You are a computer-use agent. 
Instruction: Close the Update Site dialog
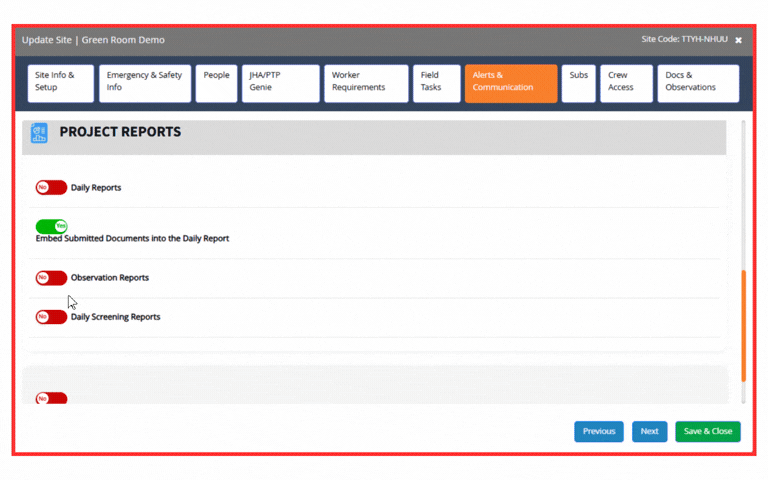coord(738,40)
